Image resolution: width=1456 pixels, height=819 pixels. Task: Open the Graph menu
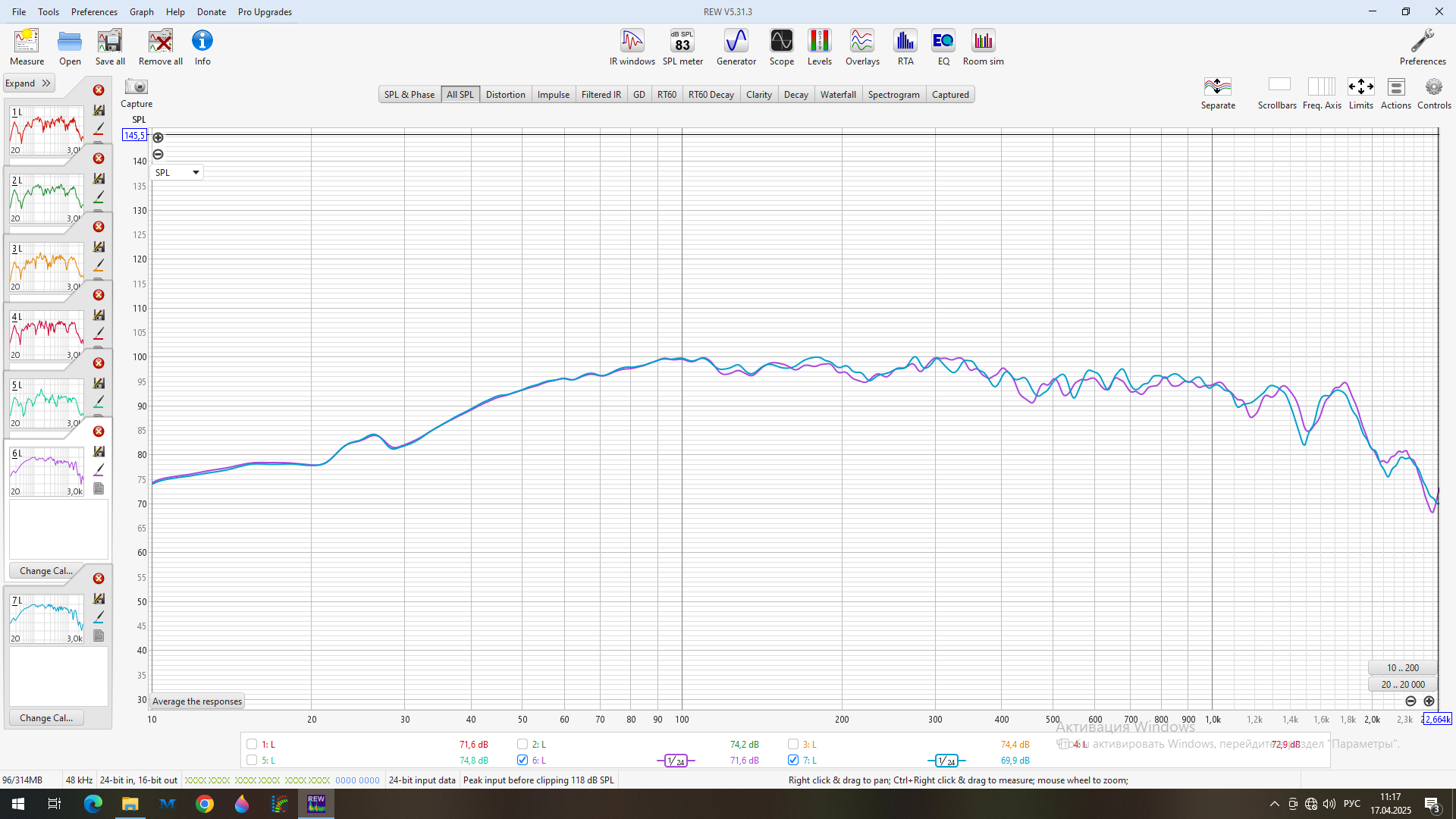click(141, 11)
